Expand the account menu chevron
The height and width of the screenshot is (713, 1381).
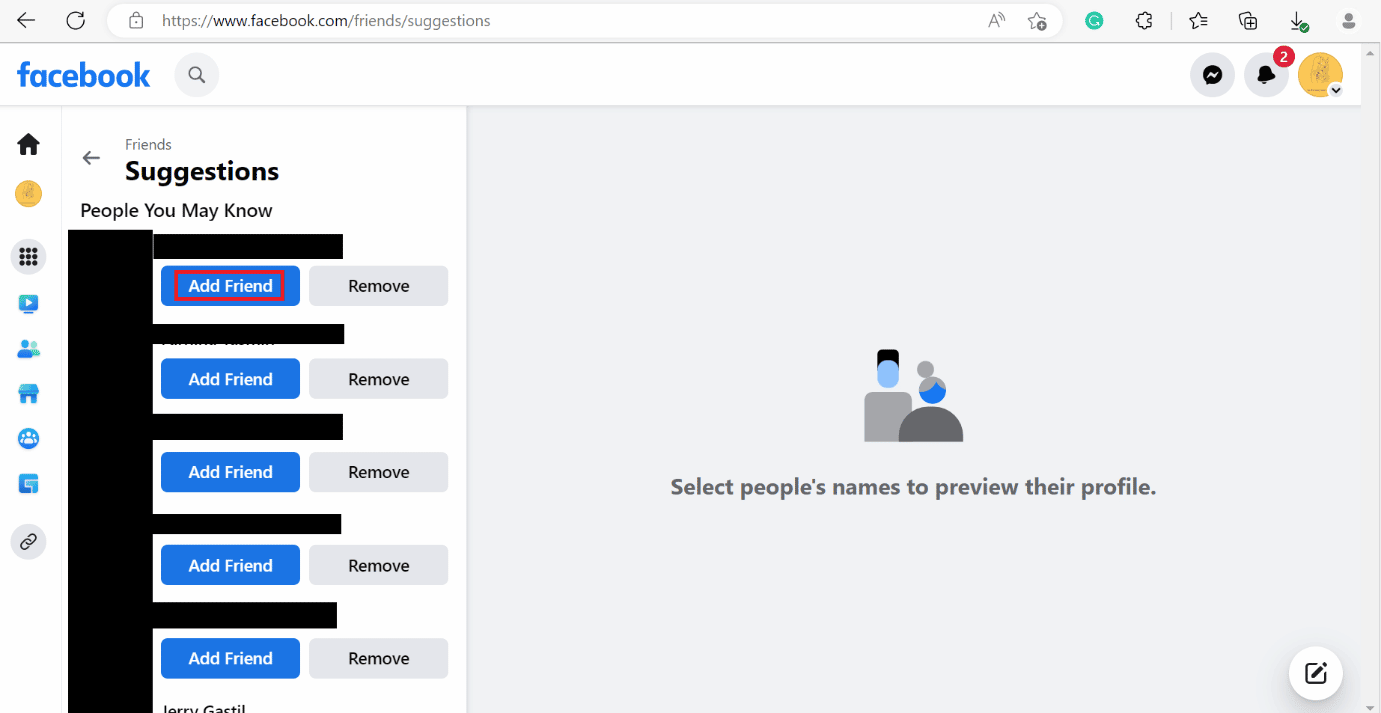pos(1336,89)
